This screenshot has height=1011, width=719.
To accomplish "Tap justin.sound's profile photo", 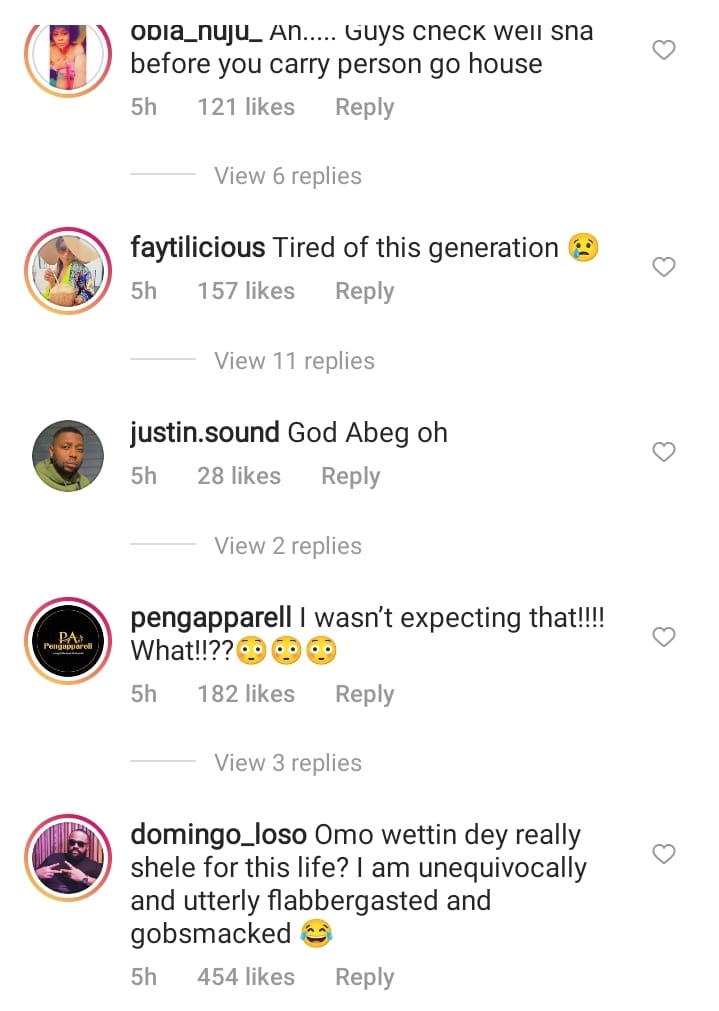I will pos(68,456).
